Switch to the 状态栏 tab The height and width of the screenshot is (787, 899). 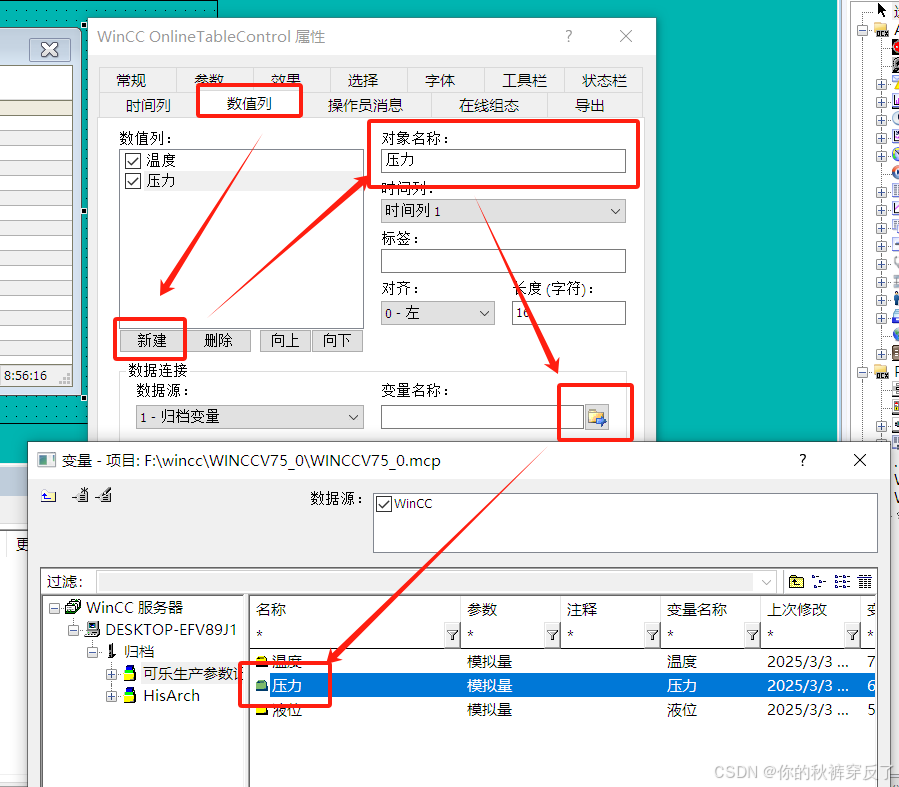[x=604, y=80]
